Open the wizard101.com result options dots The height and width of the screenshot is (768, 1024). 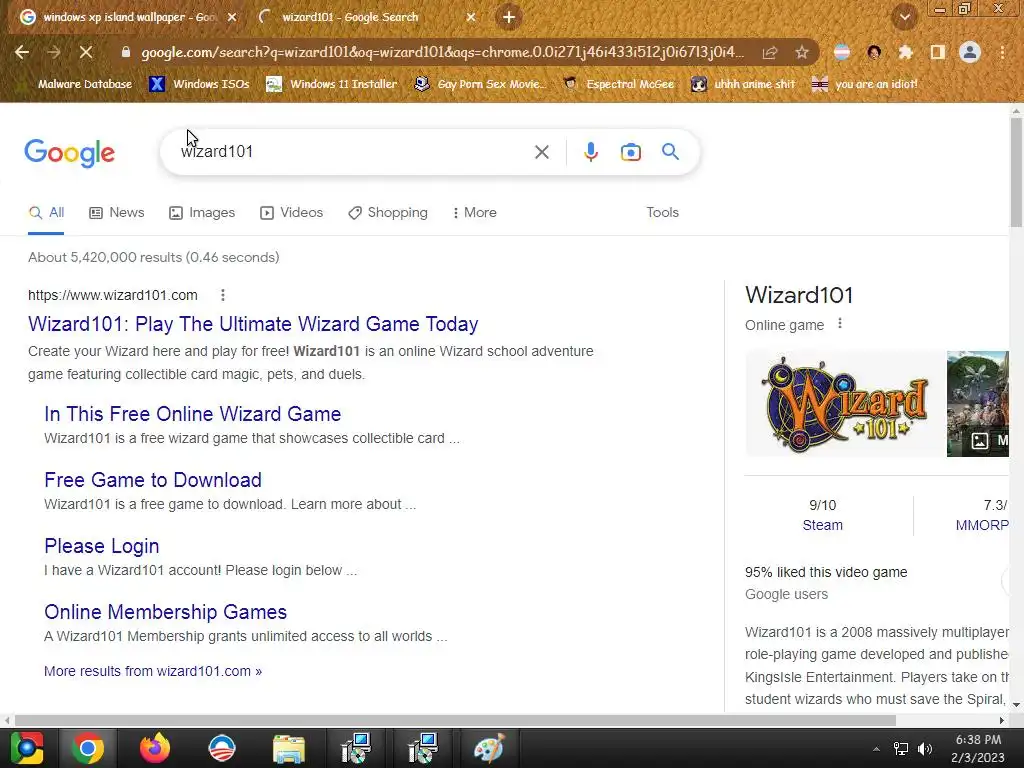point(223,295)
